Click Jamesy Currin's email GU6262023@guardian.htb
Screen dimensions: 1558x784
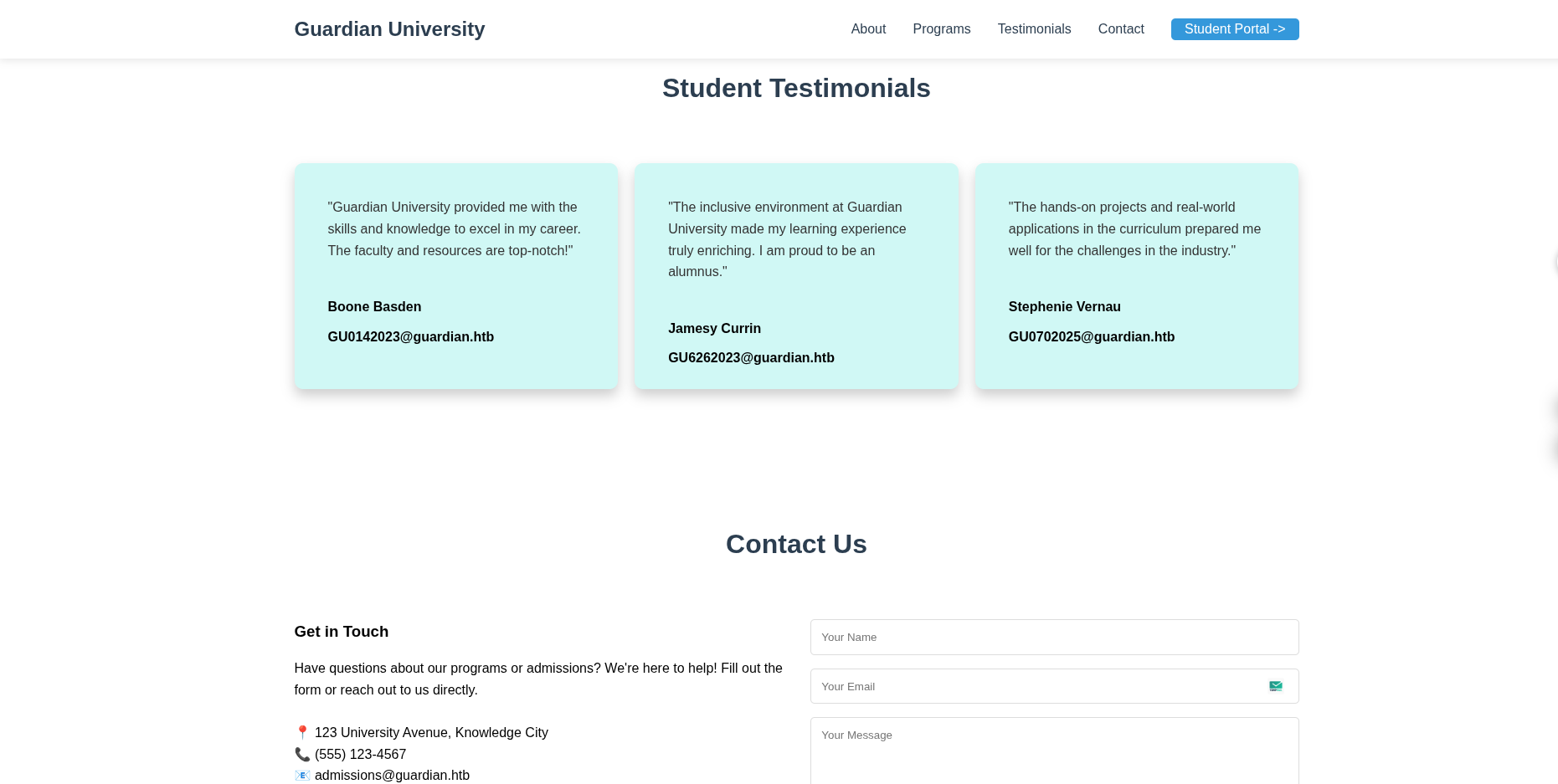pyautogui.click(x=751, y=358)
